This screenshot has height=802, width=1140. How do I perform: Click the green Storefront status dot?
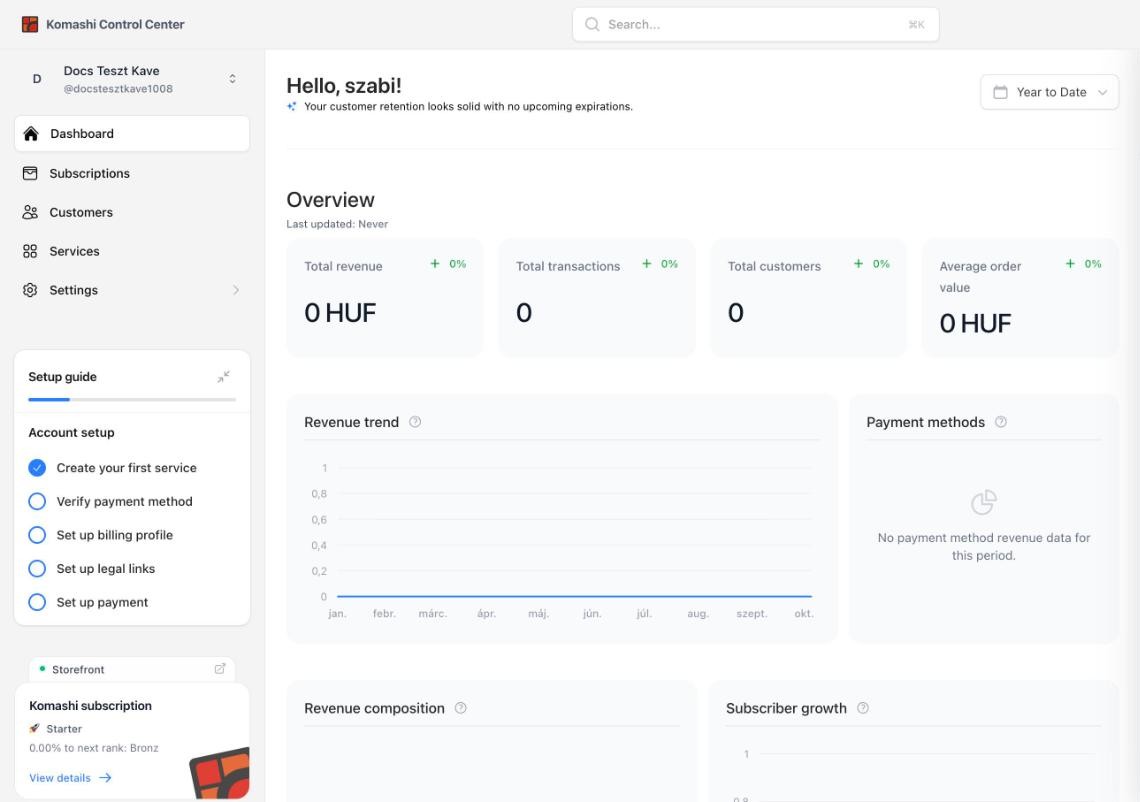coord(42,669)
